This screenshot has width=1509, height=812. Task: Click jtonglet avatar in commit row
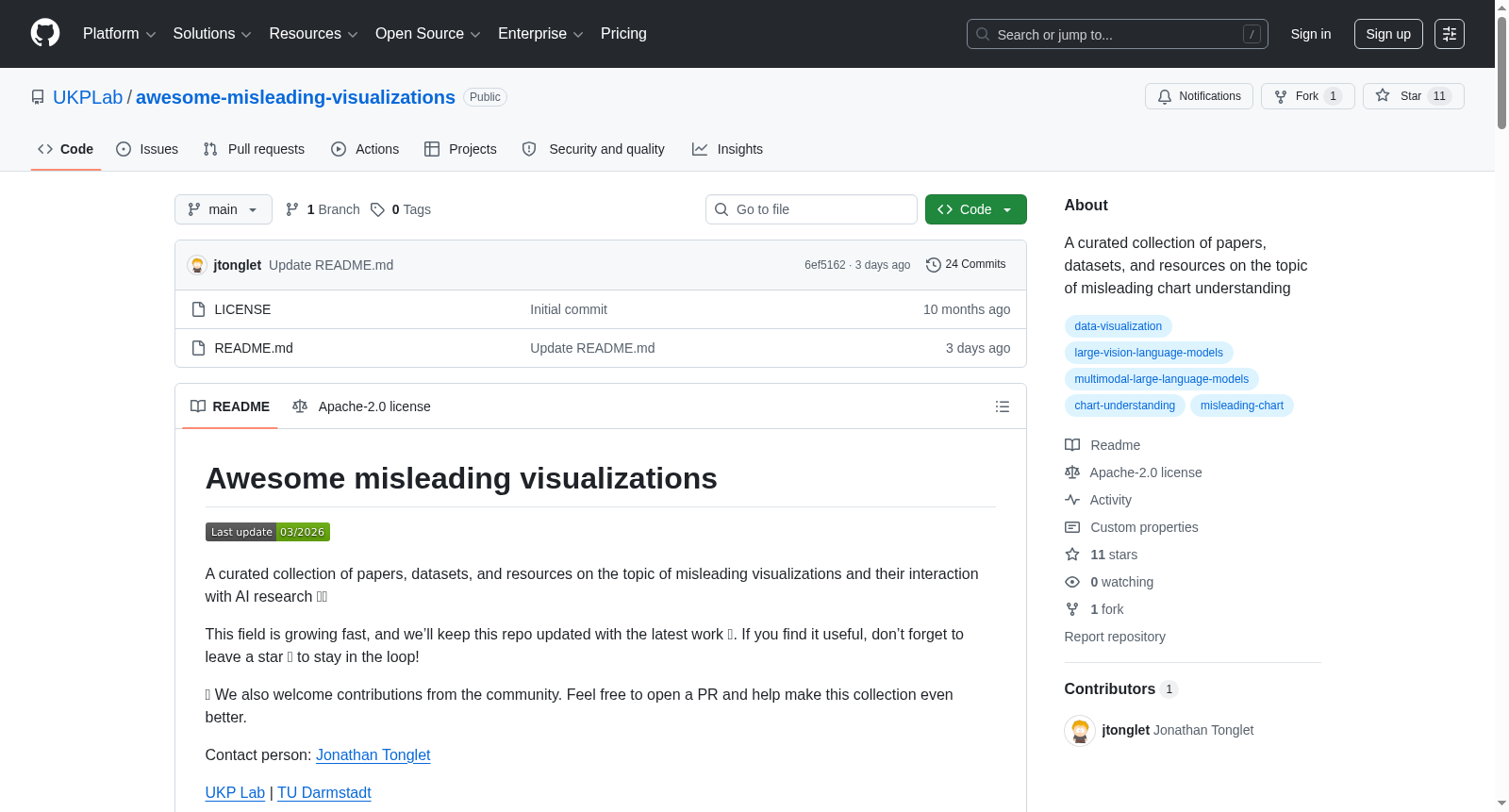(x=197, y=265)
